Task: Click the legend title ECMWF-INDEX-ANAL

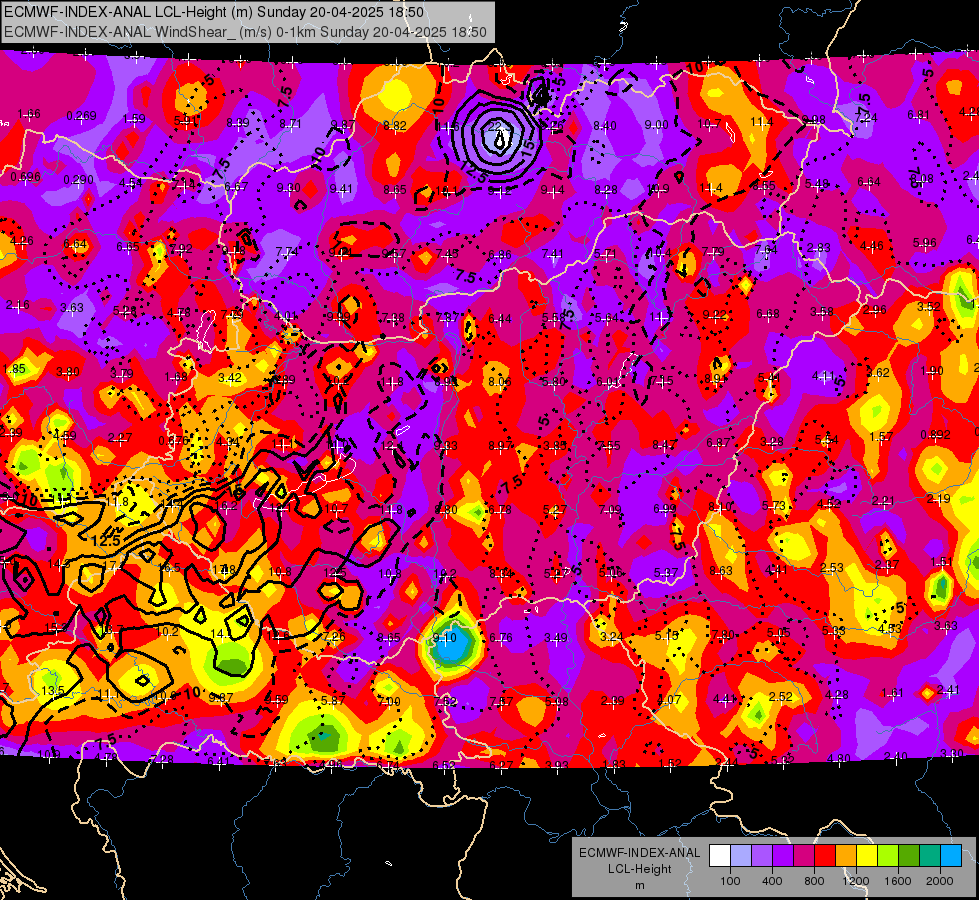Action: click(x=639, y=853)
